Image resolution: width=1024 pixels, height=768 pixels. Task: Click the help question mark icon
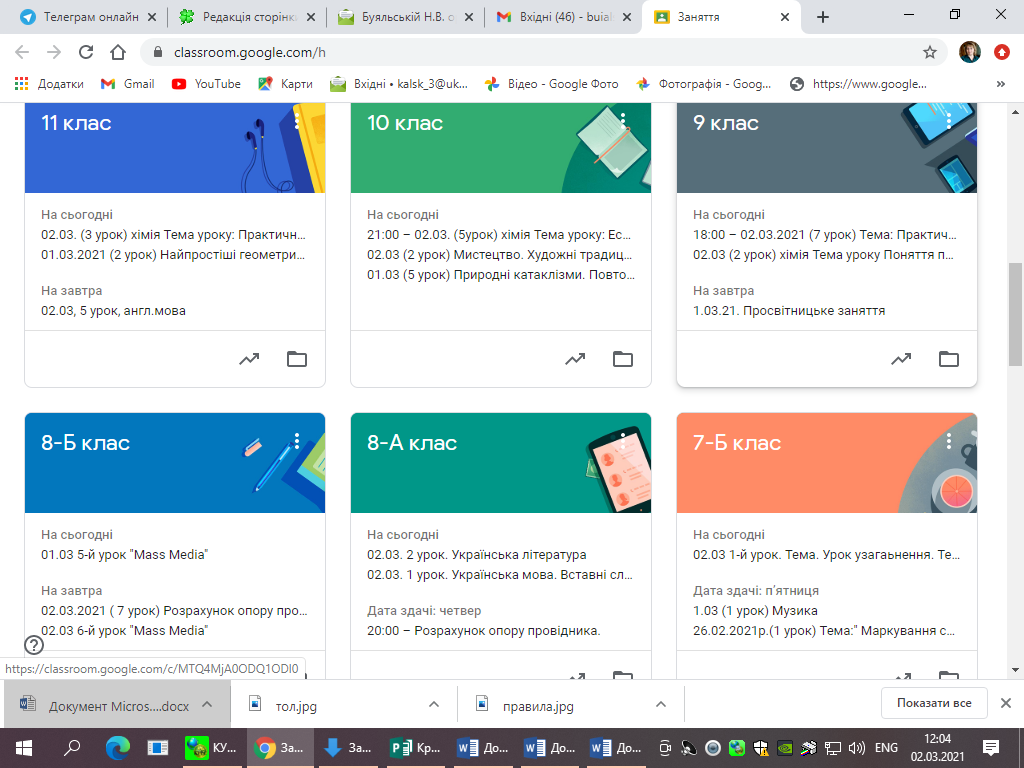[x=34, y=645]
